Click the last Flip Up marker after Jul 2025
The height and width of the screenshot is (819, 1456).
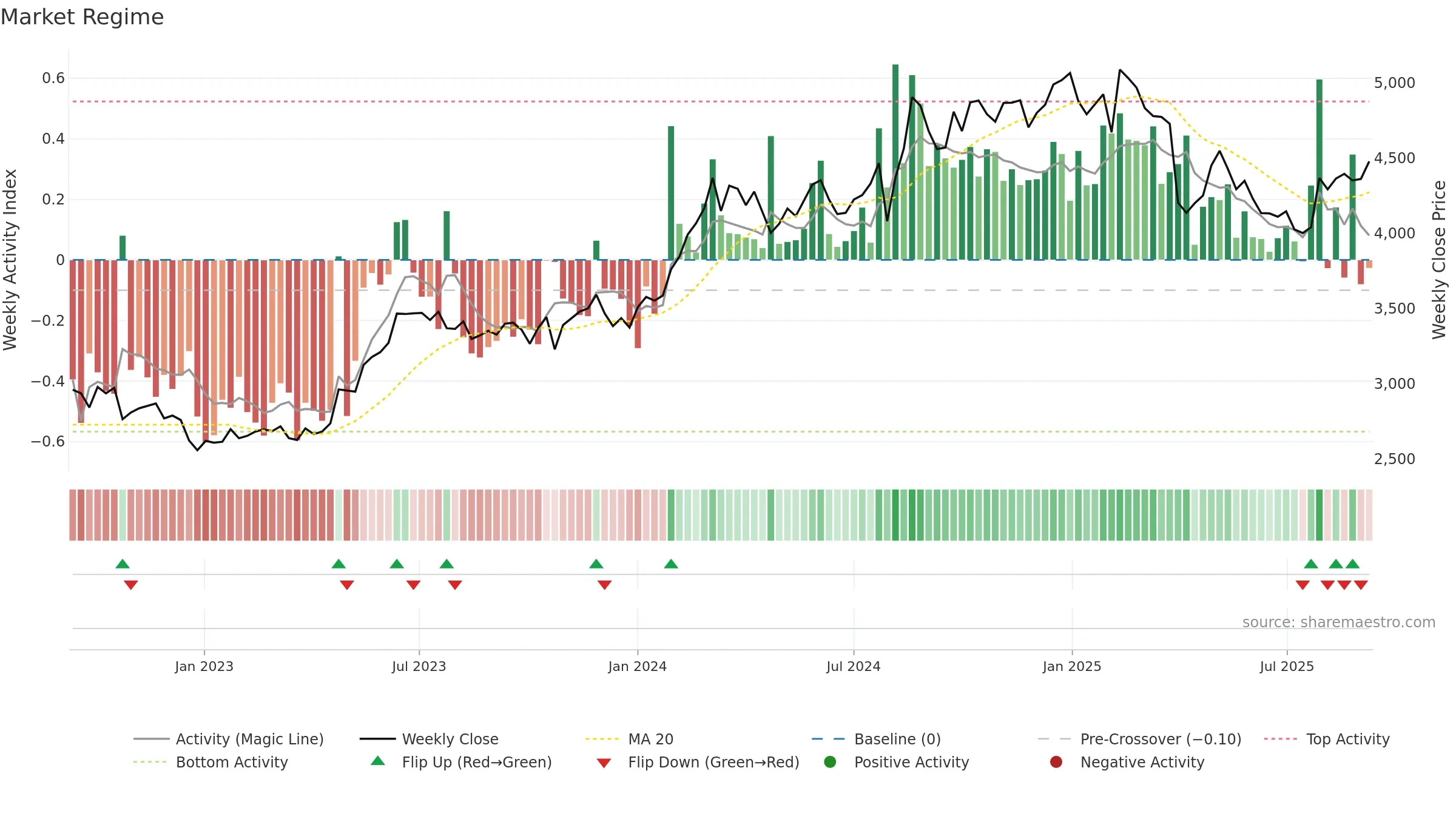(x=1352, y=564)
